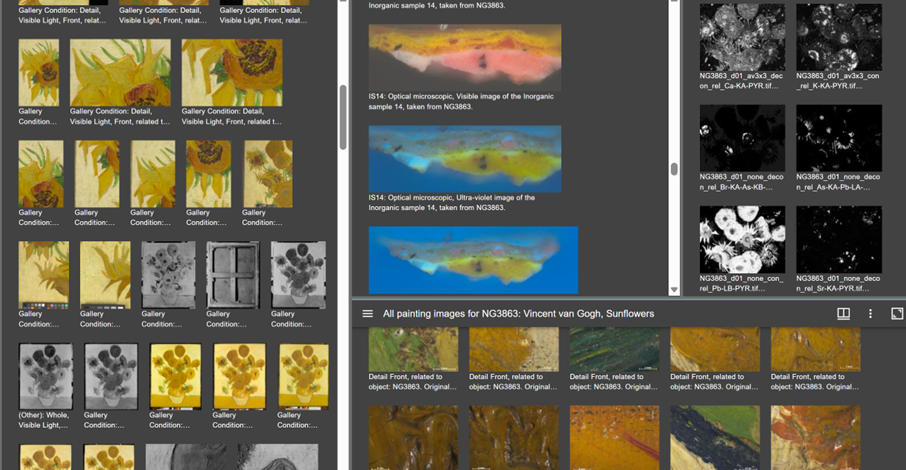Open the IS14 visible-light cross-section image

(465, 57)
